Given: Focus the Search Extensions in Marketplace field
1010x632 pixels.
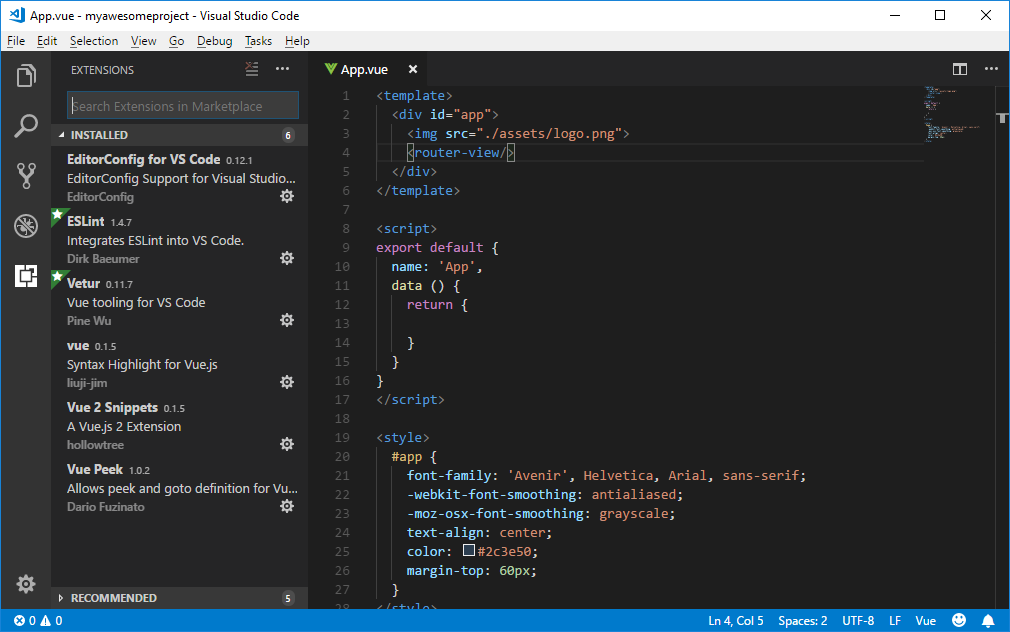Looking at the screenshot, I should click(x=183, y=106).
